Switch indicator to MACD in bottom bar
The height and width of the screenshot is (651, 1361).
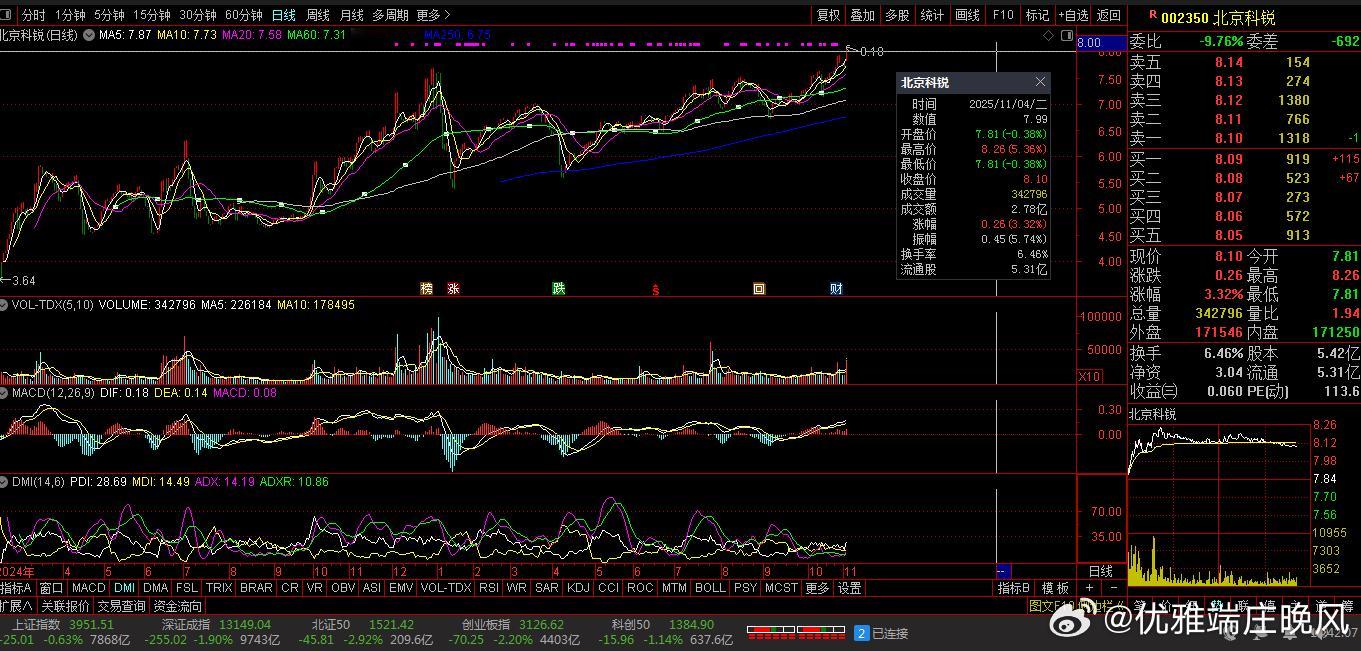pyautogui.click(x=88, y=588)
